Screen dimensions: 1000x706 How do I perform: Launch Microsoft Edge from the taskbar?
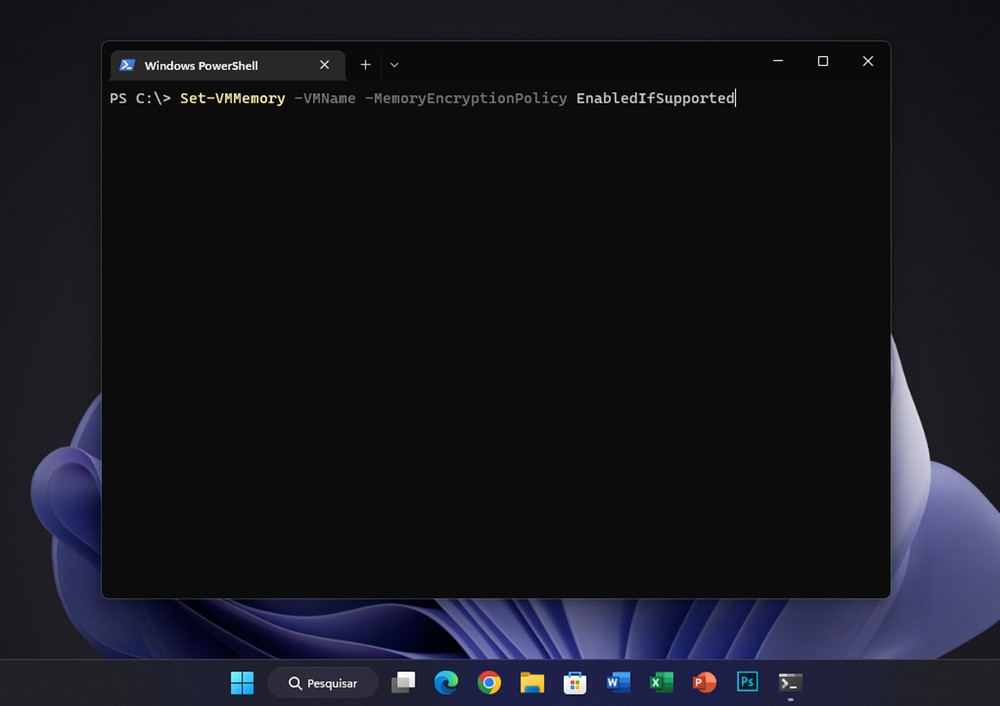coord(446,683)
